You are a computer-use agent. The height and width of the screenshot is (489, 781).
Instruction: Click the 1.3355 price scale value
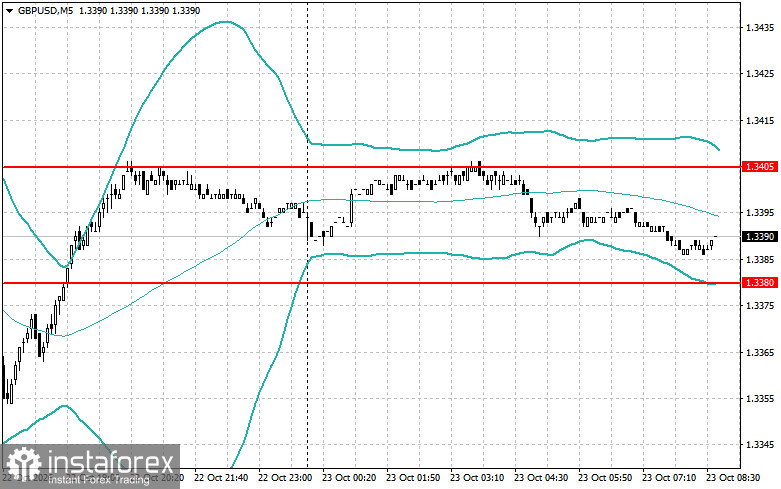pos(760,399)
